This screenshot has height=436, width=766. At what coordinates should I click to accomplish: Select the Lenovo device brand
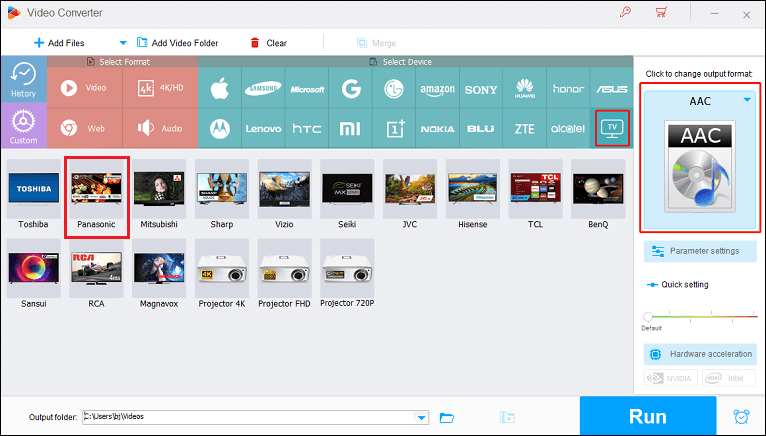(x=263, y=129)
